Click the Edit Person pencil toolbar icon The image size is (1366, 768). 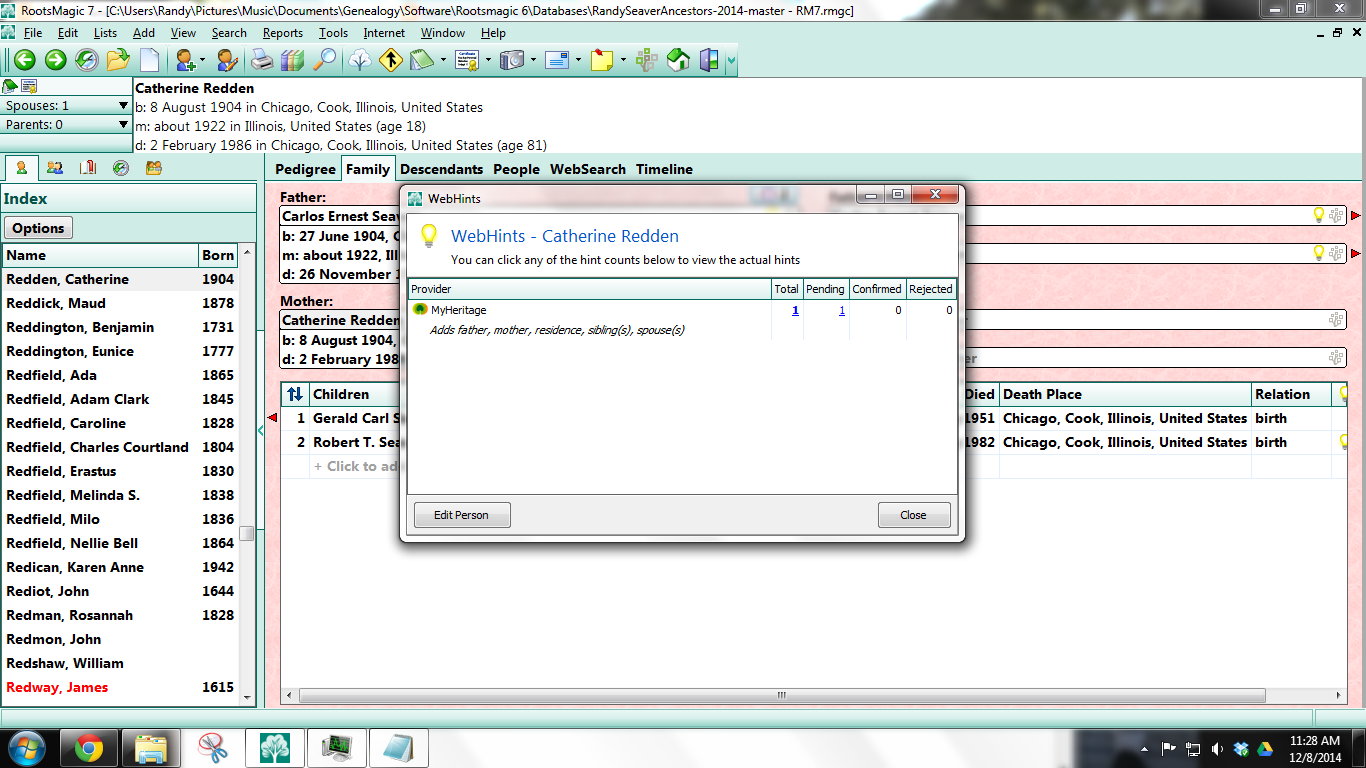coord(227,60)
